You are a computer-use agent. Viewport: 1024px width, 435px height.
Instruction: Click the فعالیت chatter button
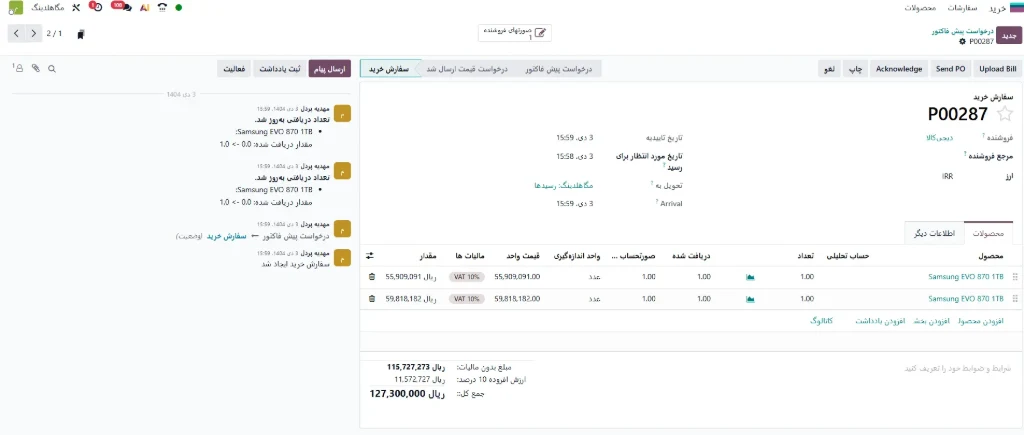(x=234, y=69)
